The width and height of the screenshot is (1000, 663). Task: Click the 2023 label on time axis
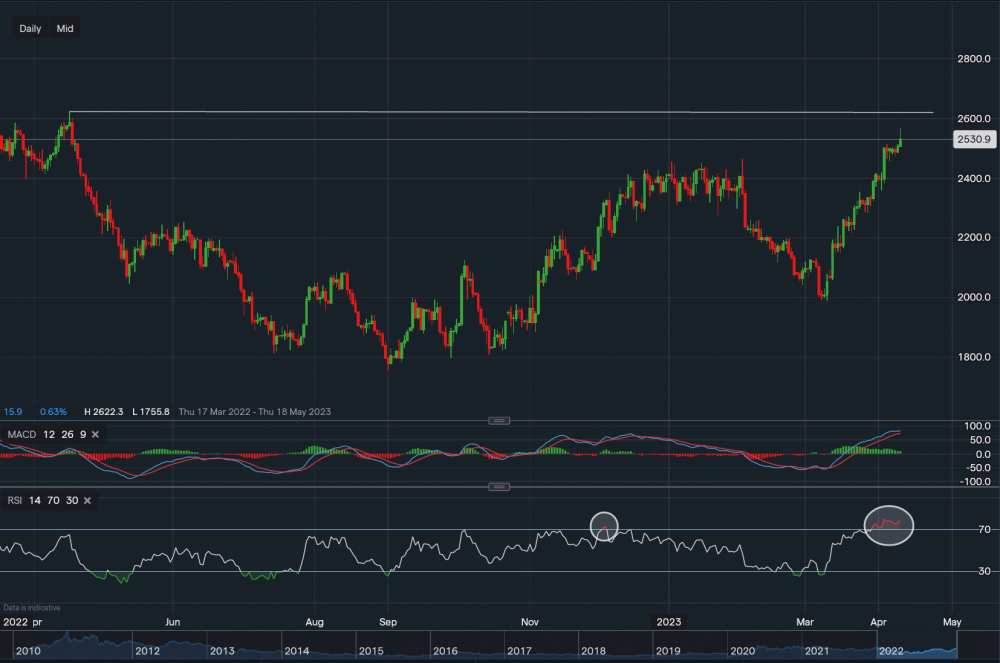669,621
